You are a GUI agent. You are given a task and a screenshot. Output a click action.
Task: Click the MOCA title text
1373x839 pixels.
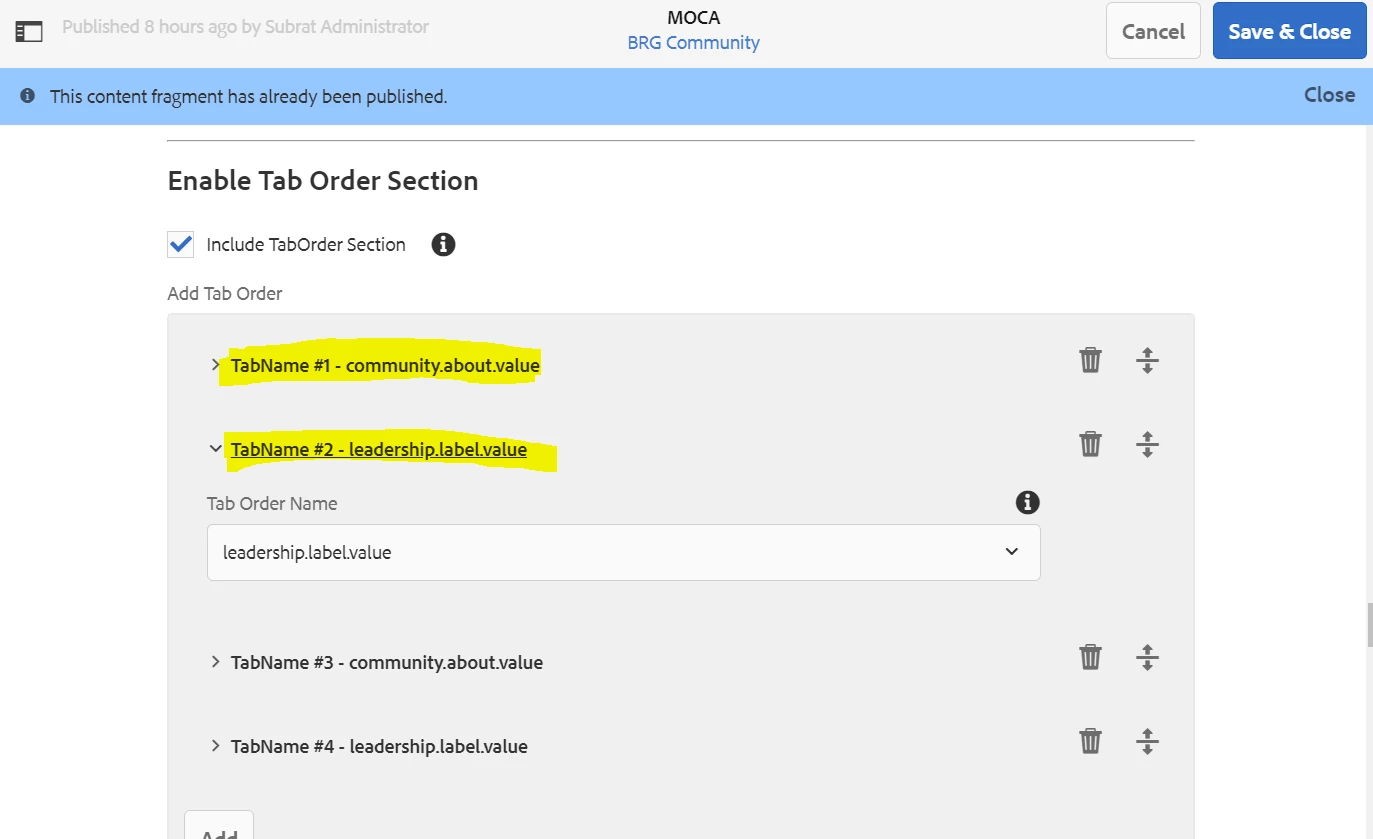693,17
